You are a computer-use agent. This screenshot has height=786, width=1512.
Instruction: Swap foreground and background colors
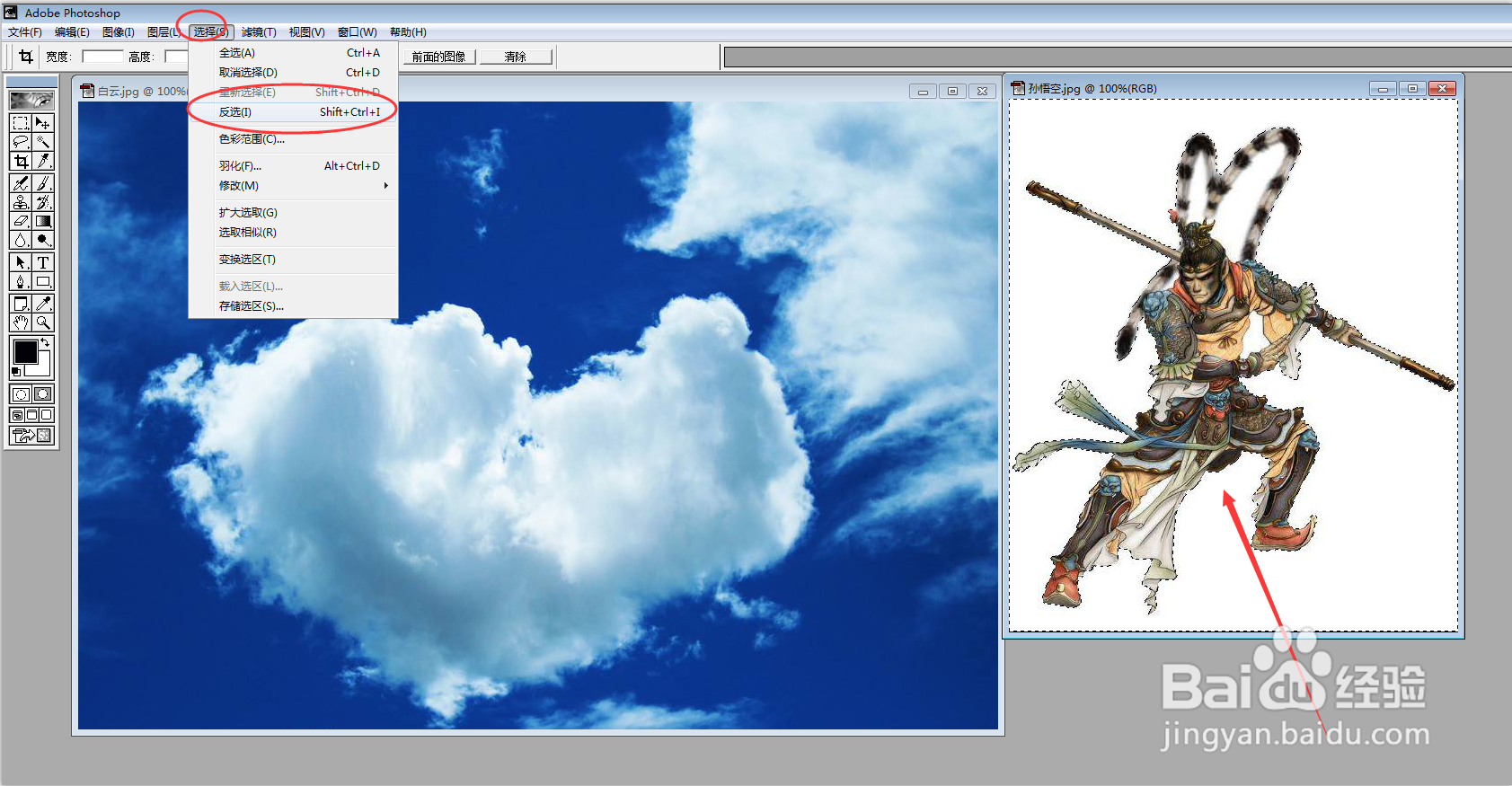pyautogui.click(x=45, y=342)
